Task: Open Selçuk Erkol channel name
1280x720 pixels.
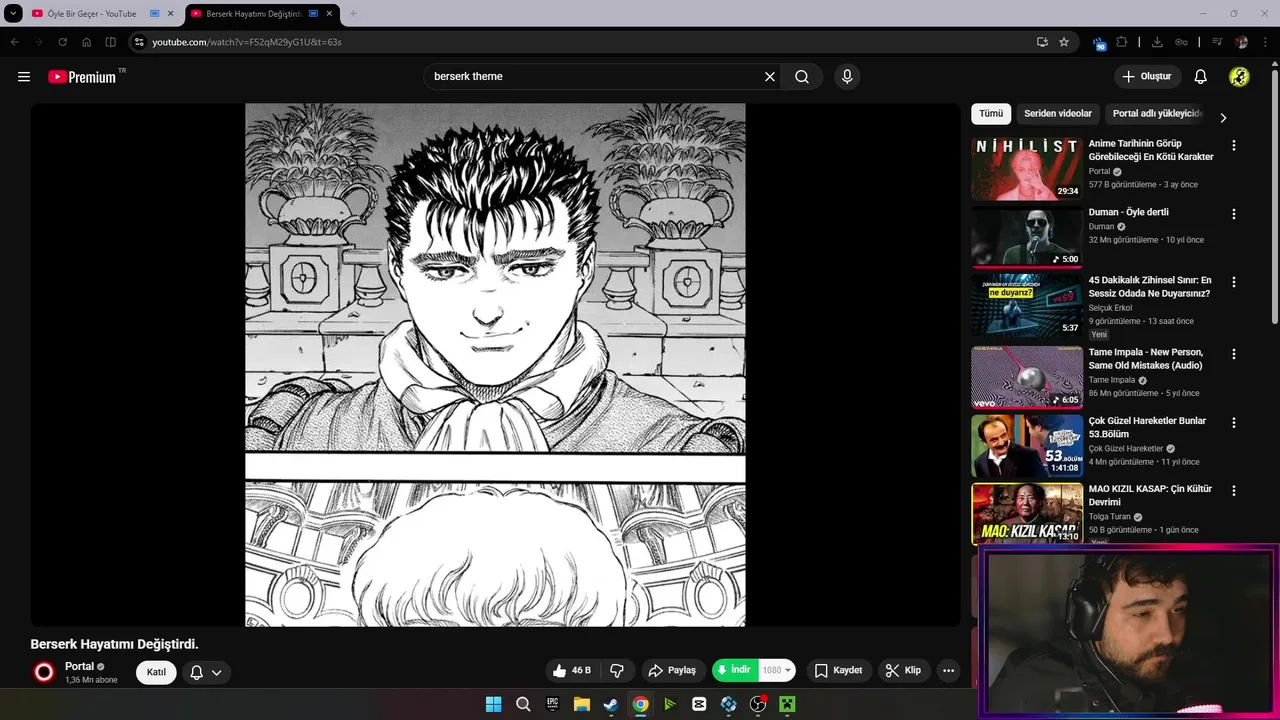Action: [1111, 308]
